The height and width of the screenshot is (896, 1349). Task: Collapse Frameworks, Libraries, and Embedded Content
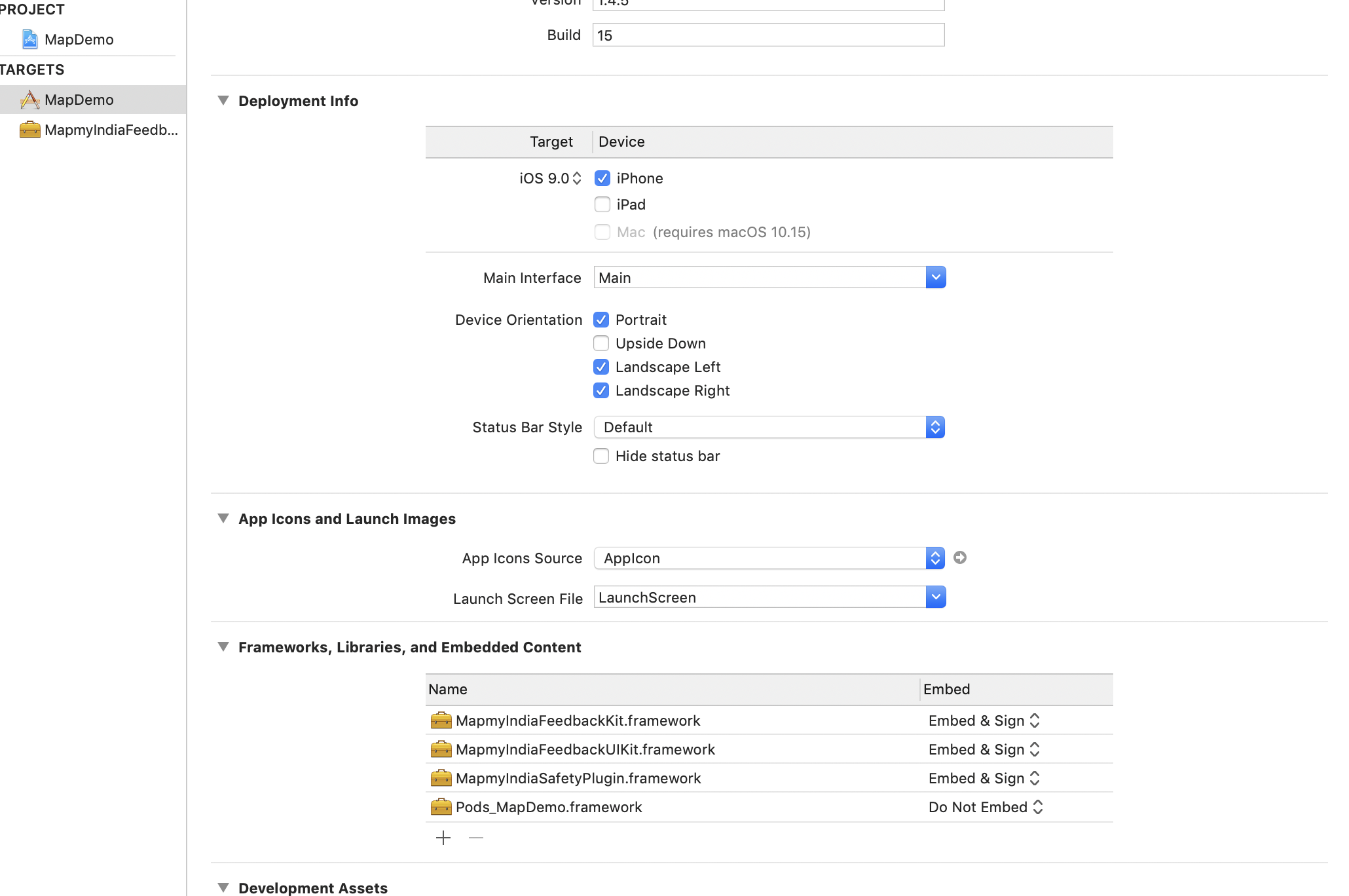[223, 646]
